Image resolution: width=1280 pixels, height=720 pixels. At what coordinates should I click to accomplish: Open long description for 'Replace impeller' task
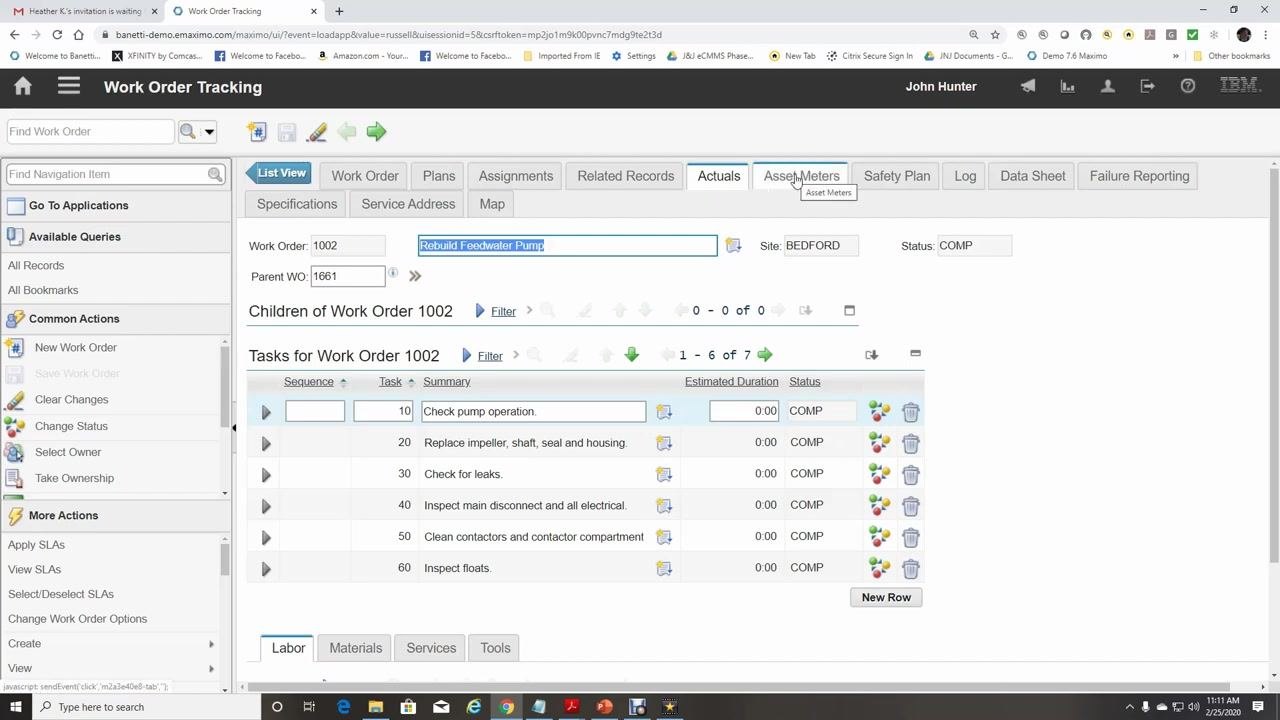point(664,443)
